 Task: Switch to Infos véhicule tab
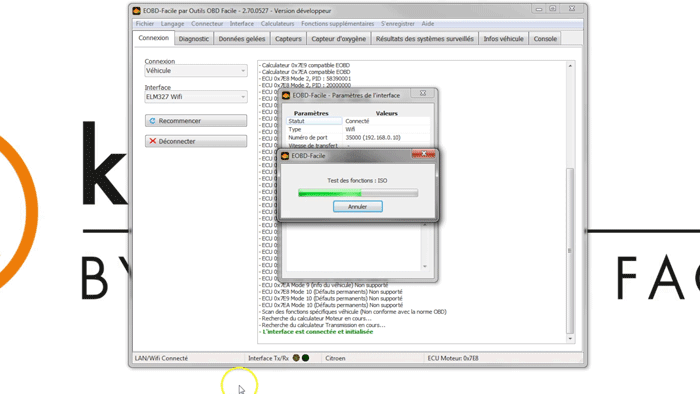(503, 39)
